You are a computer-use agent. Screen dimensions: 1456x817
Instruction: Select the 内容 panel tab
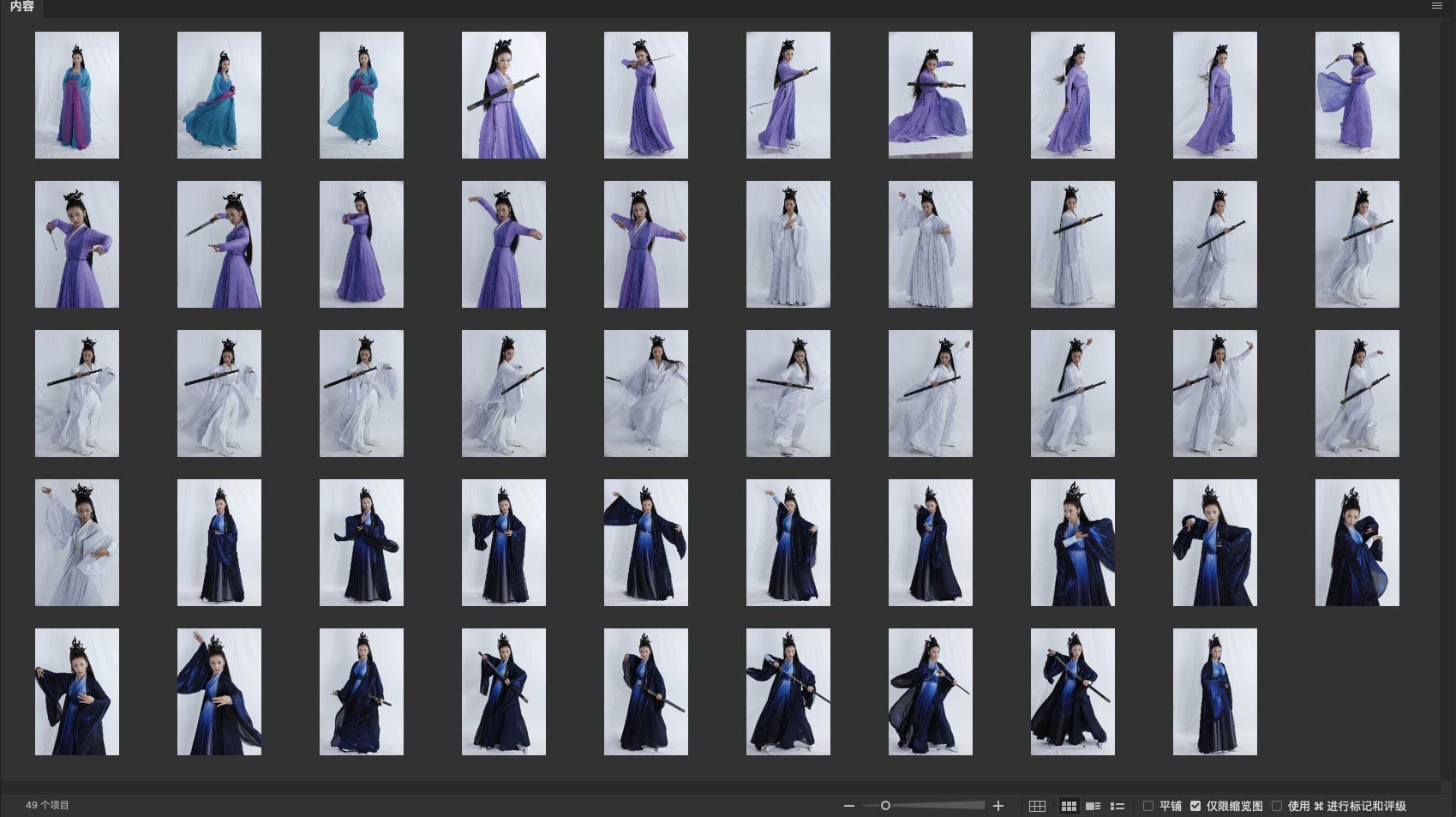click(x=21, y=7)
